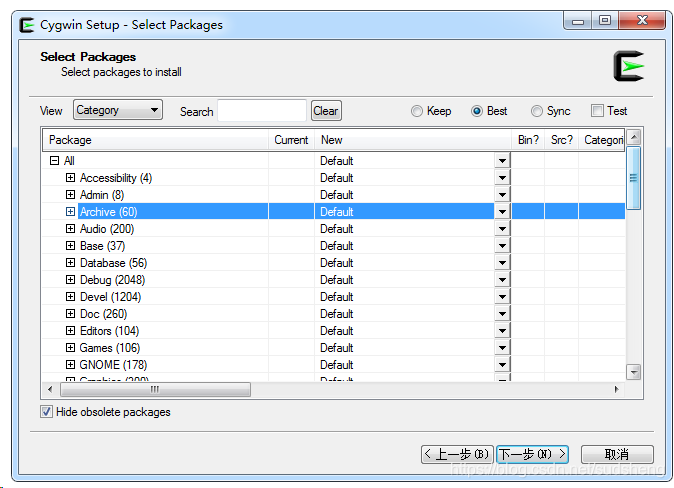Click the Current column header
This screenshot has width=674, height=488.
point(291,140)
